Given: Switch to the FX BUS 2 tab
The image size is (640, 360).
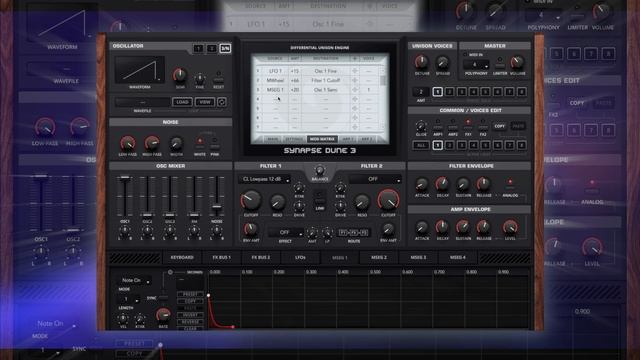Looking at the screenshot, I should tap(260, 258).
